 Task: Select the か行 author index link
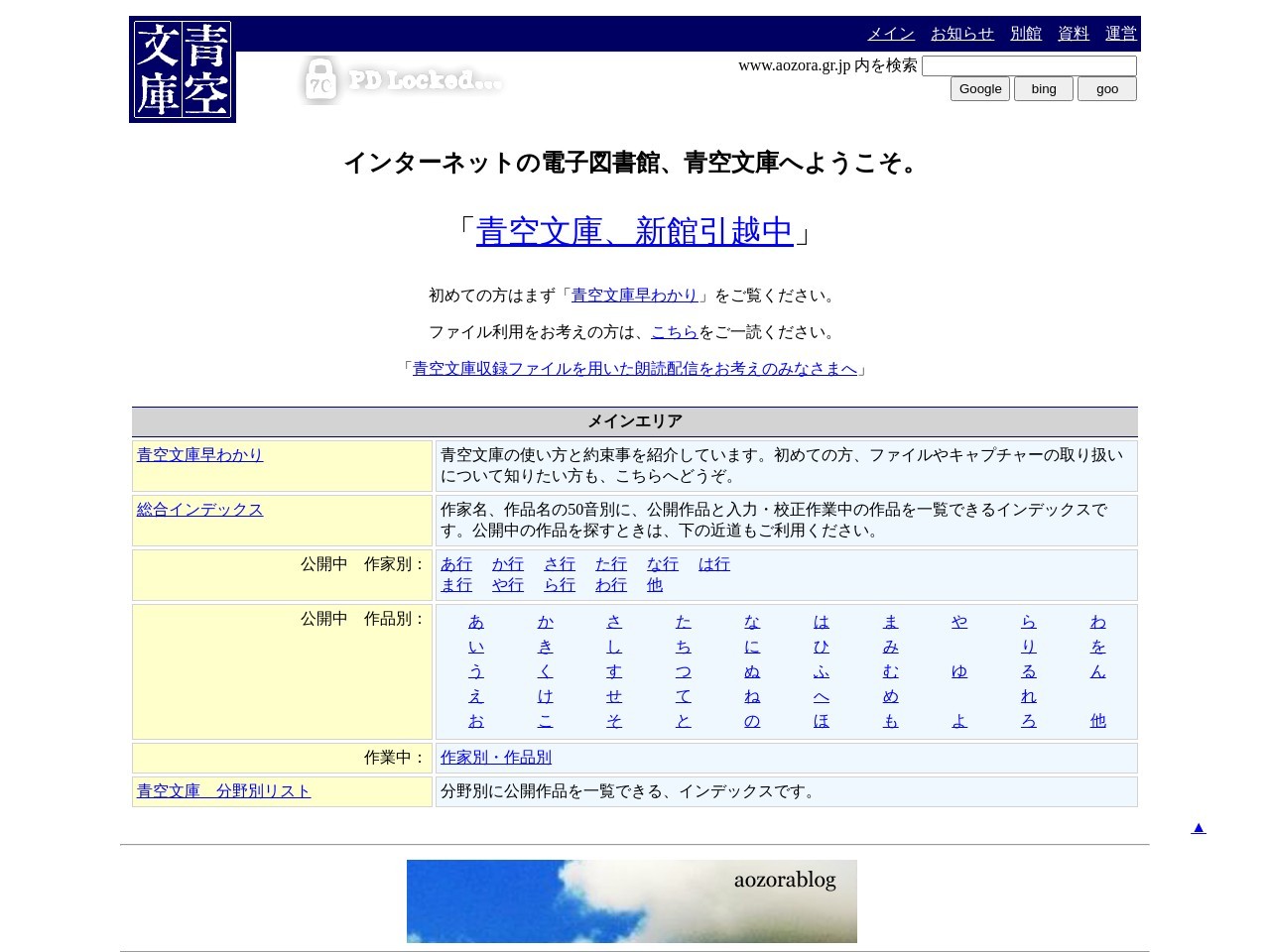coord(508,563)
